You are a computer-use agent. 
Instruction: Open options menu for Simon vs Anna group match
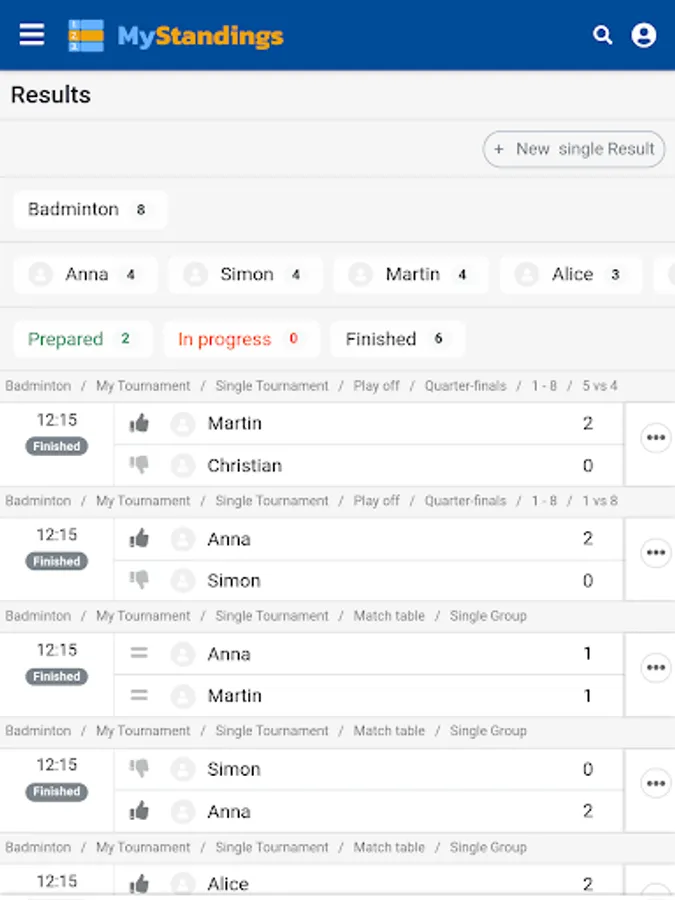pos(655,783)
